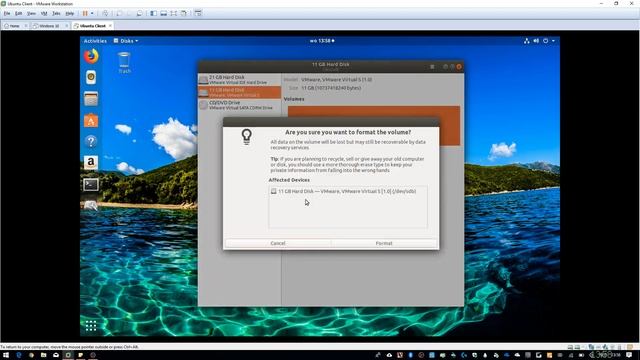The width and height of the screenshot is (640, 360).
Task: Show Applications grid in dock
Action: point(91,325)
